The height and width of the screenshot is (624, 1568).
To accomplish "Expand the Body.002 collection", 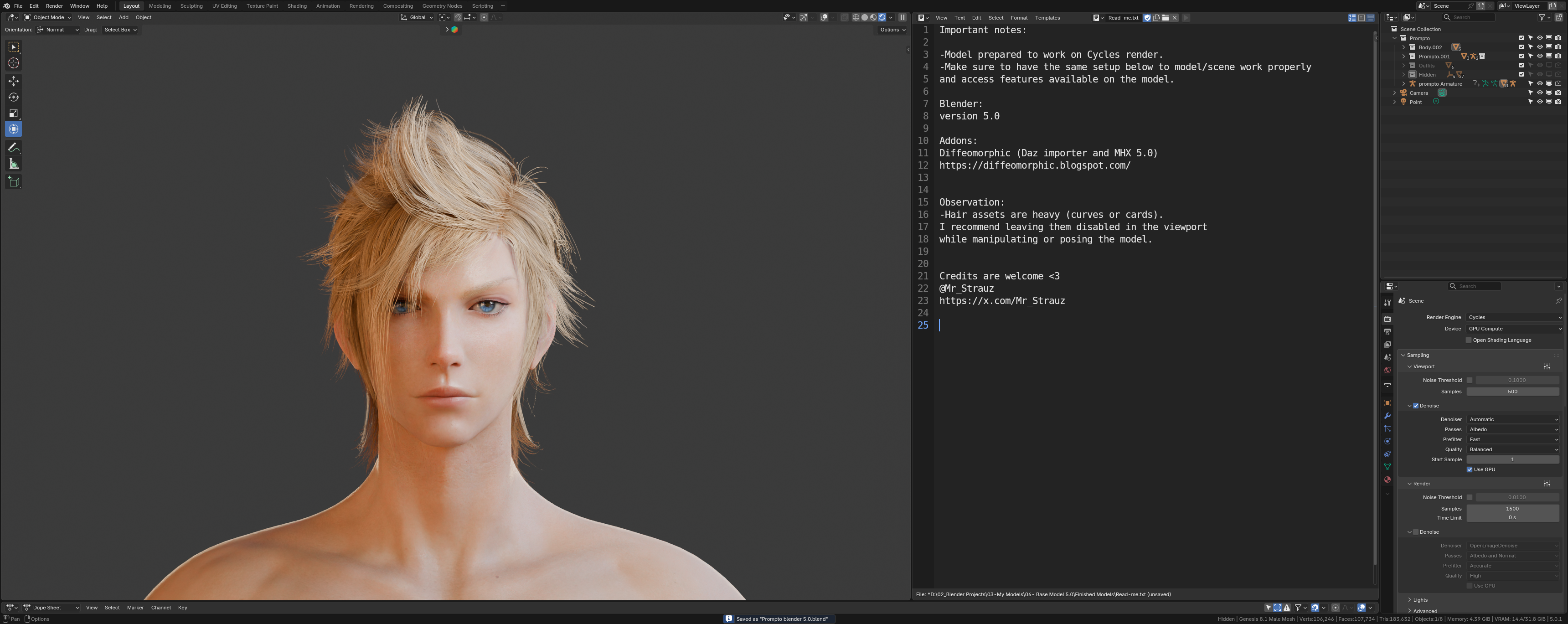I will pyautogui.click(x=1403, y=47).
